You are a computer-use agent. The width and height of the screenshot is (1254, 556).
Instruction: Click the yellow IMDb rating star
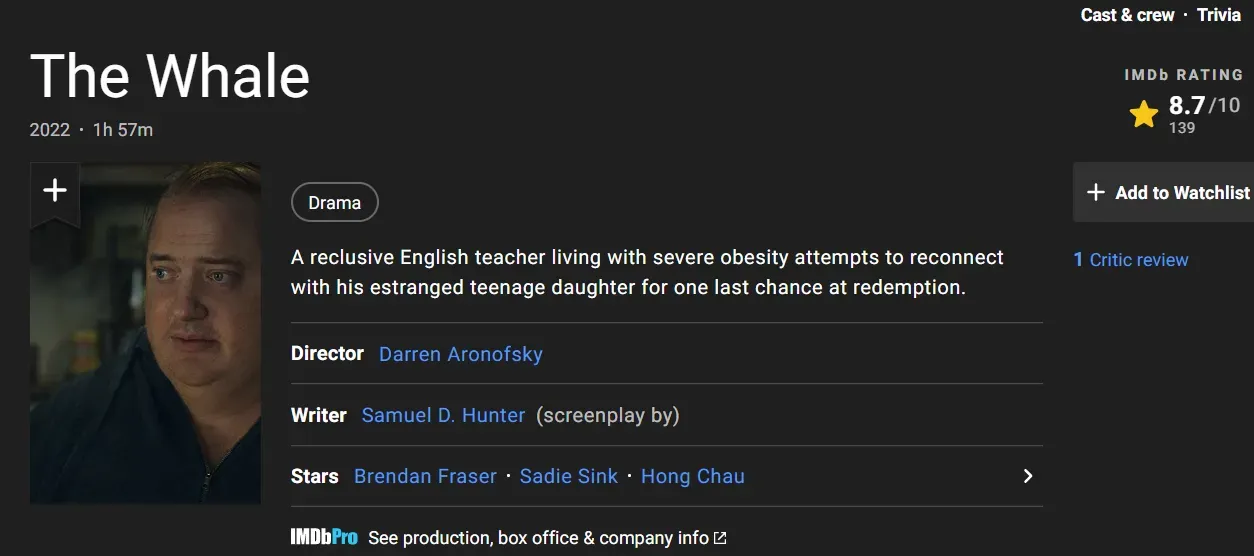click(x=1143, y=114)
